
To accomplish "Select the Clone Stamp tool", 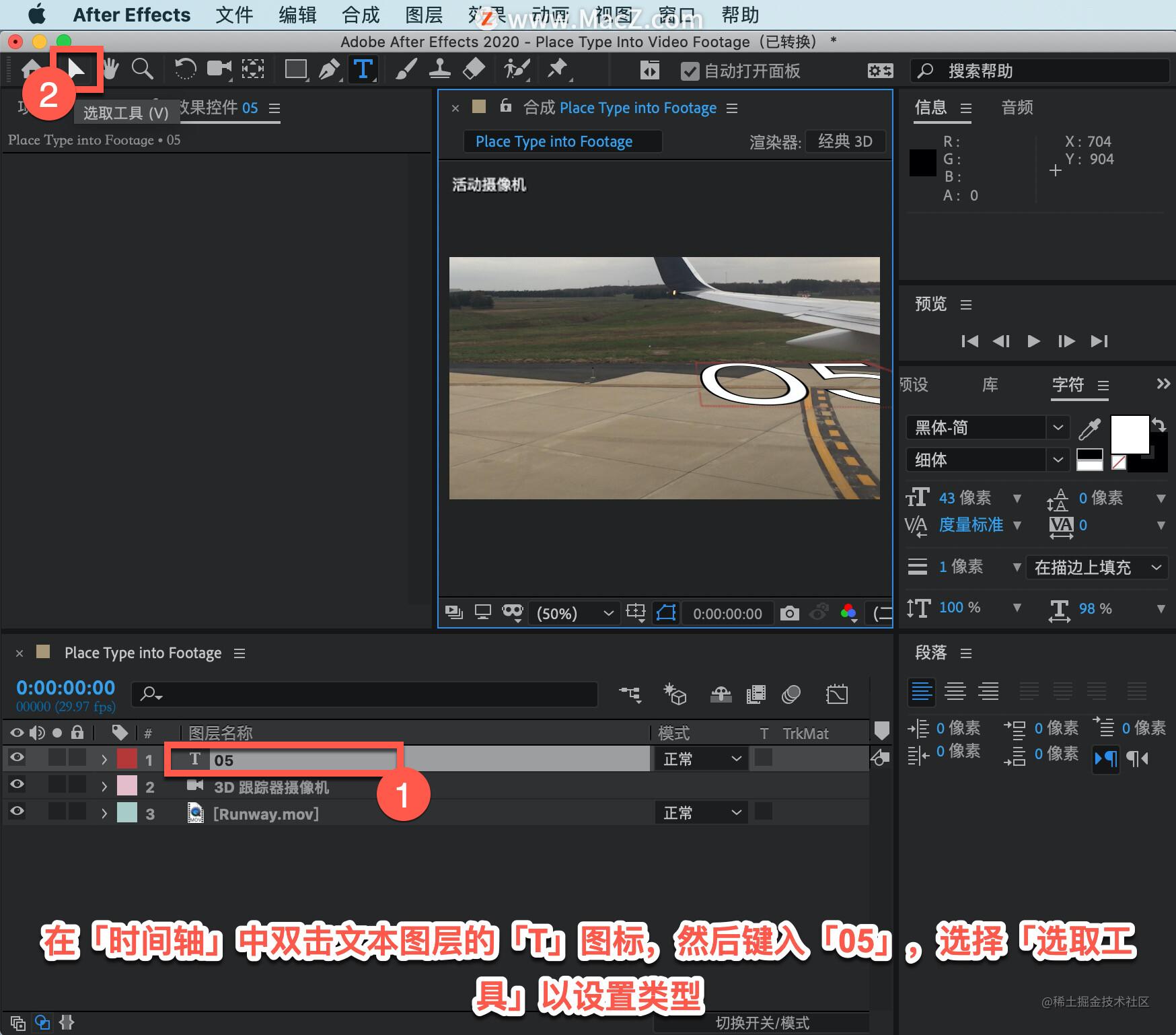I will [x=439, y=69].
